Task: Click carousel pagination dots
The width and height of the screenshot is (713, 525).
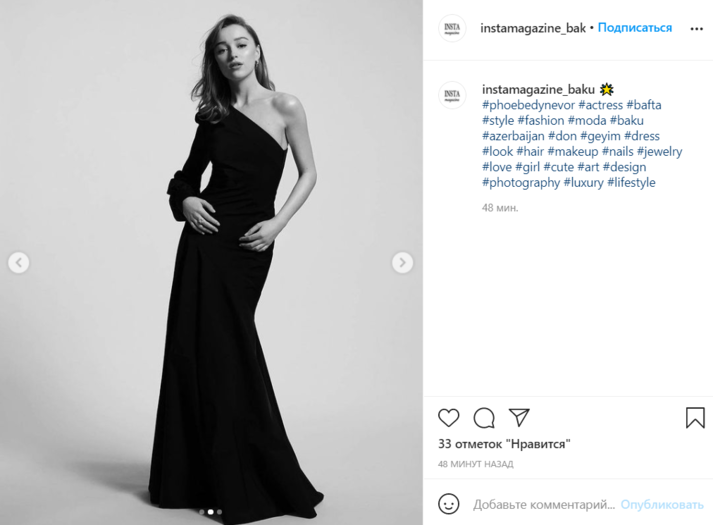Action: 210,512
